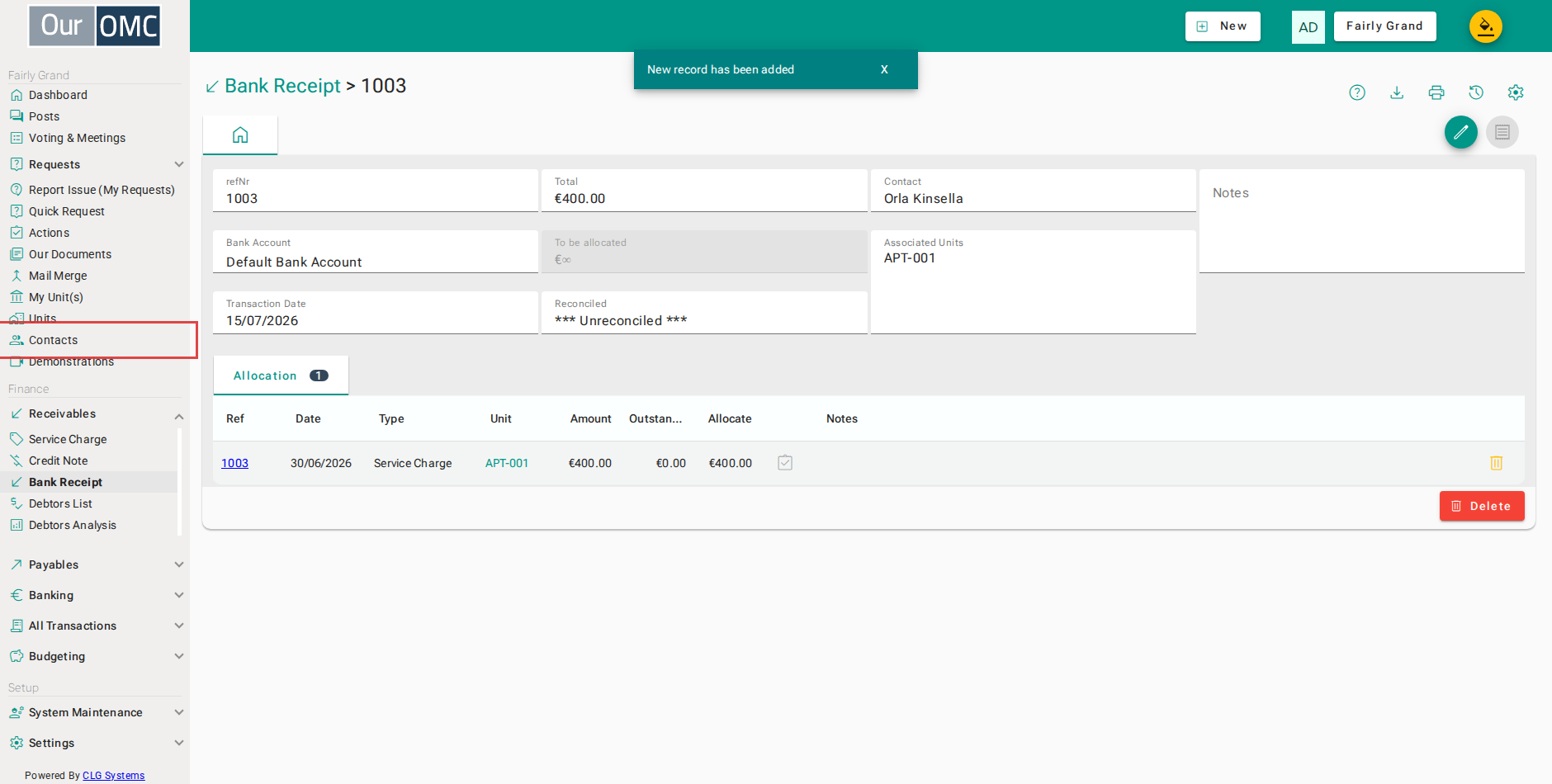Screen dimensions: 1552x784
Task: Open the 1003 reference link in the table
Action: pos(234,463)
